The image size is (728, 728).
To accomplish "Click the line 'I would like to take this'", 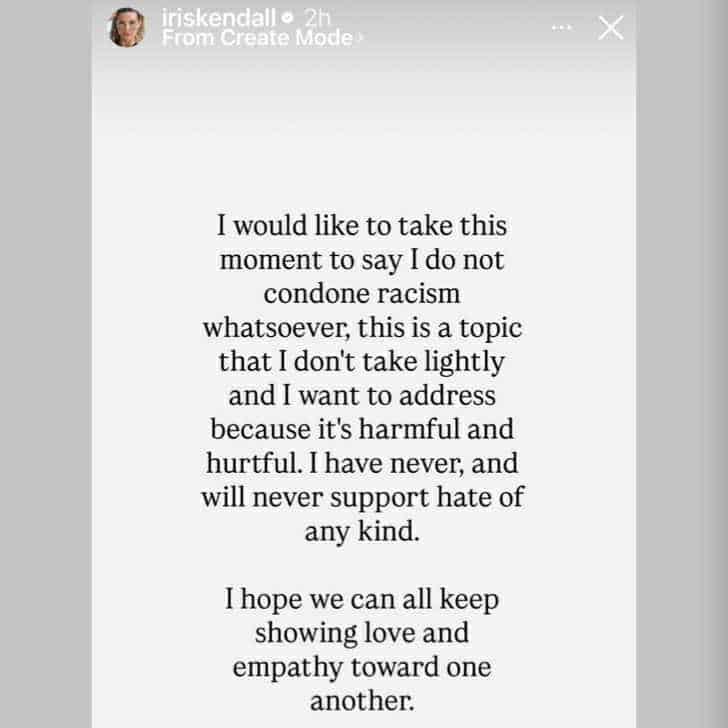I will (362, 226).
